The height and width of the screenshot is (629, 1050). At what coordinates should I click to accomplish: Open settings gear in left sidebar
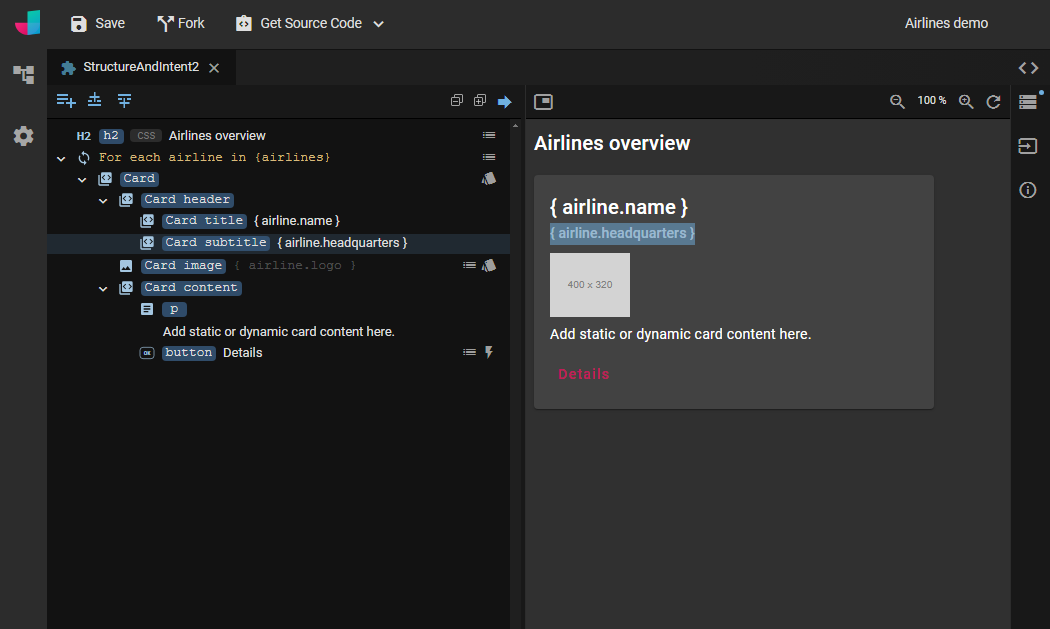tap(23, 136)
